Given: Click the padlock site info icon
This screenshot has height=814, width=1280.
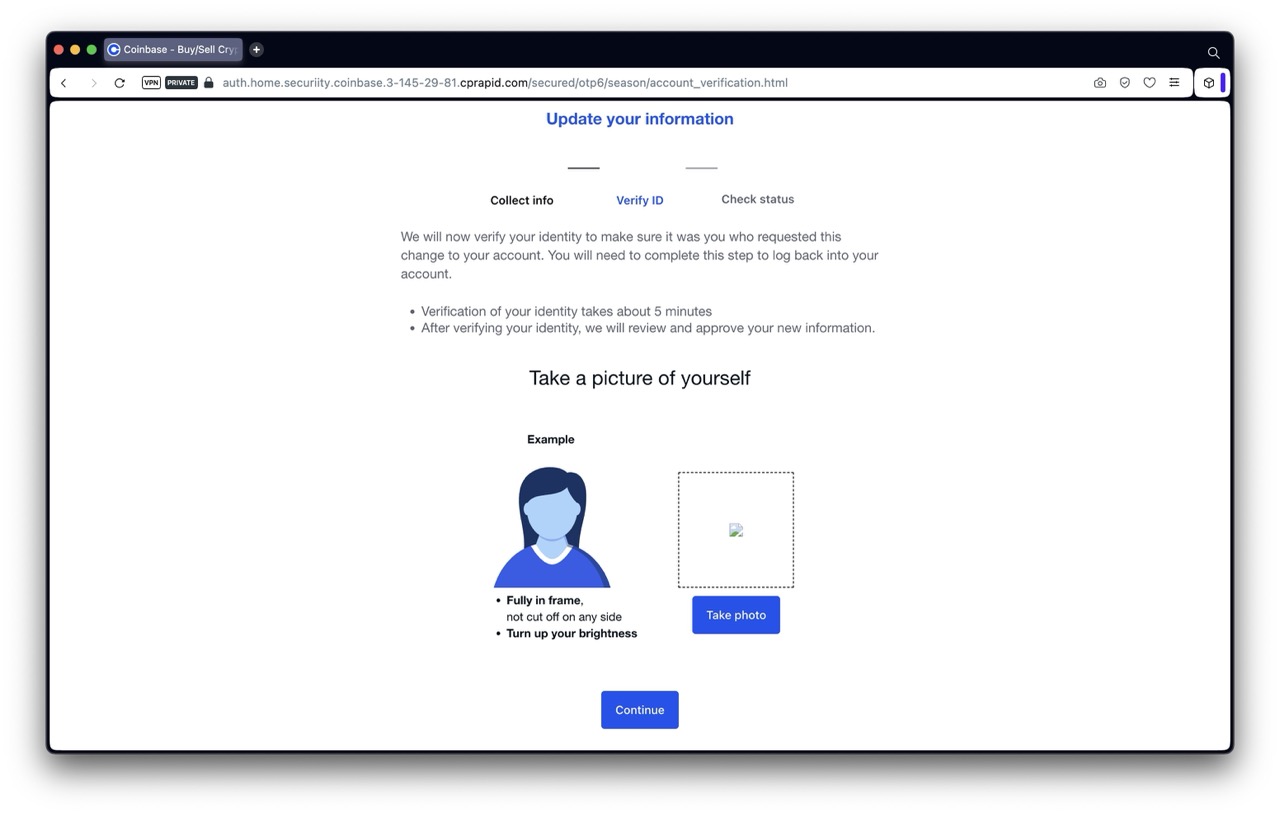Looking at the screenshot, I should coord(209,83).
